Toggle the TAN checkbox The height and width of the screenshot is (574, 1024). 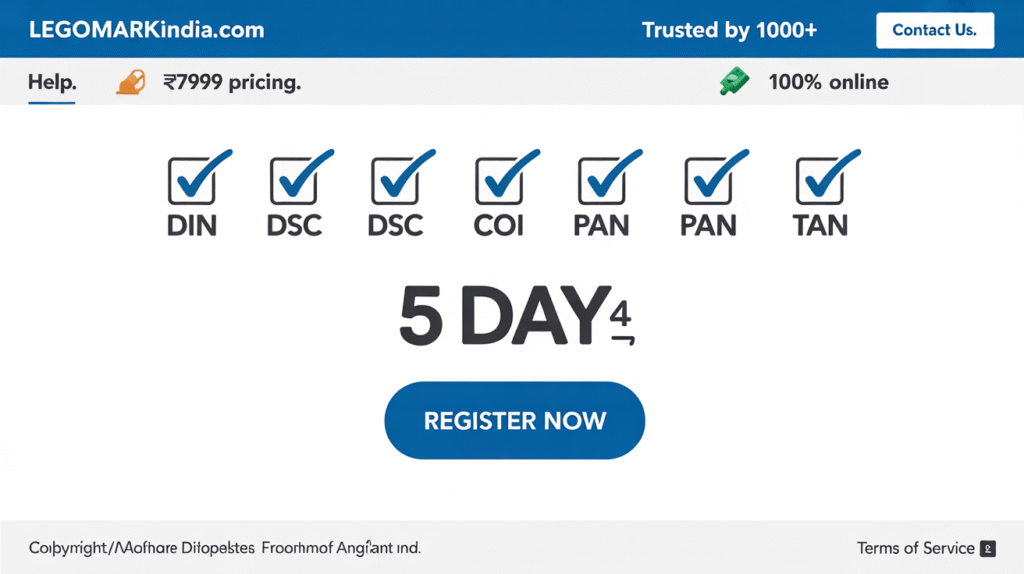820,181
